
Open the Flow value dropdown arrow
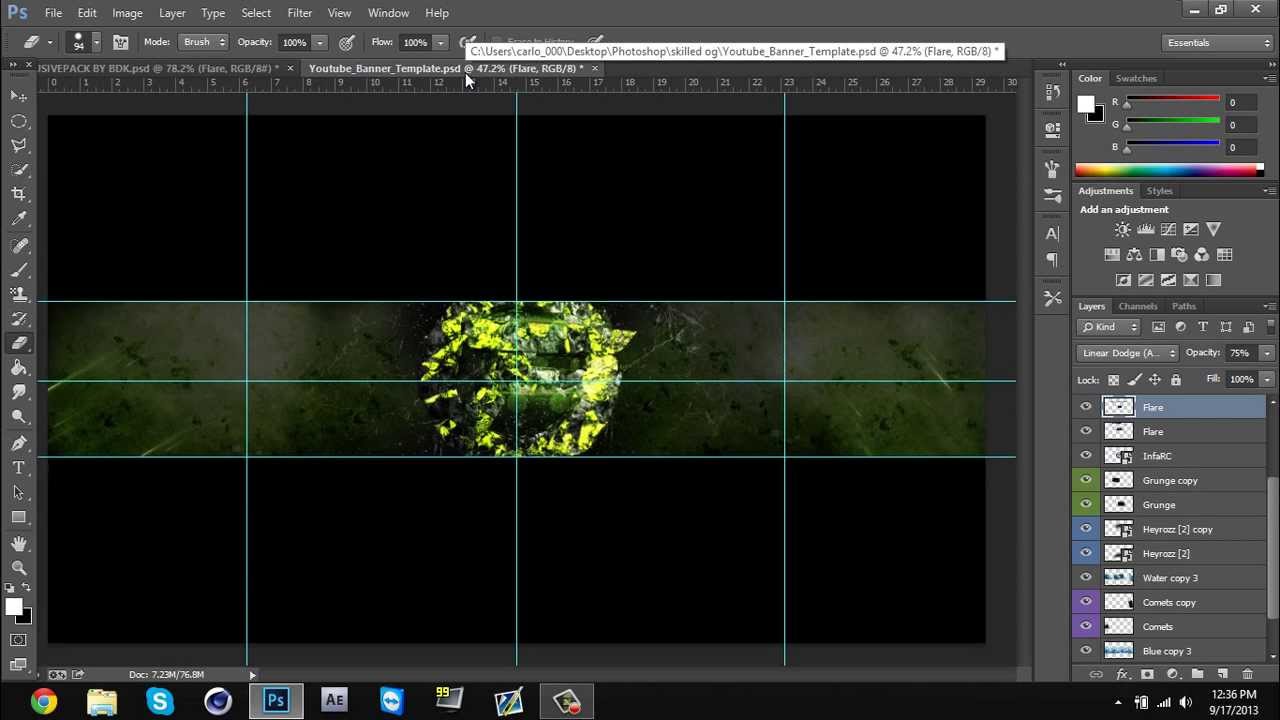pos(440,43)
